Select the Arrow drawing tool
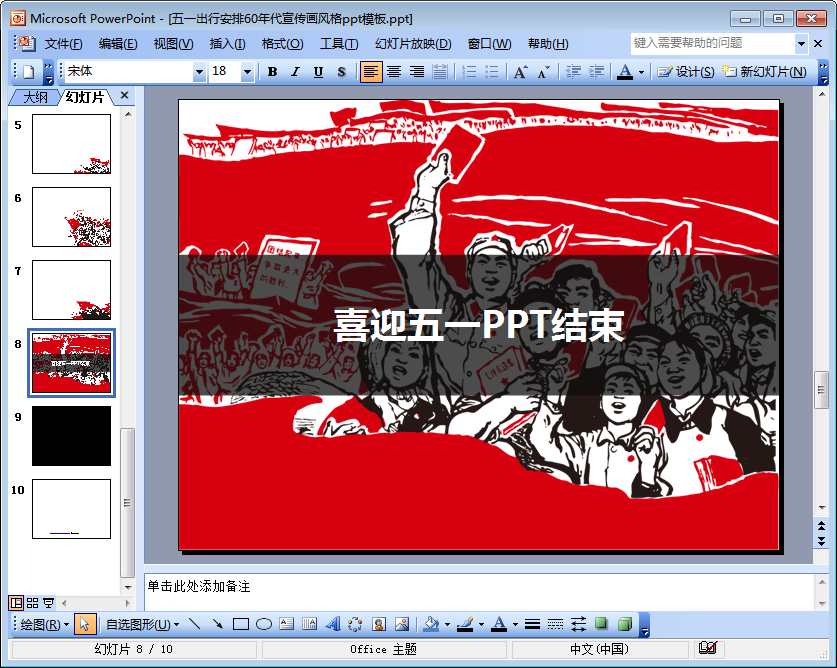The width and height of the screenshot is (837, 668). pyautogui.click(x=218, y=624)
